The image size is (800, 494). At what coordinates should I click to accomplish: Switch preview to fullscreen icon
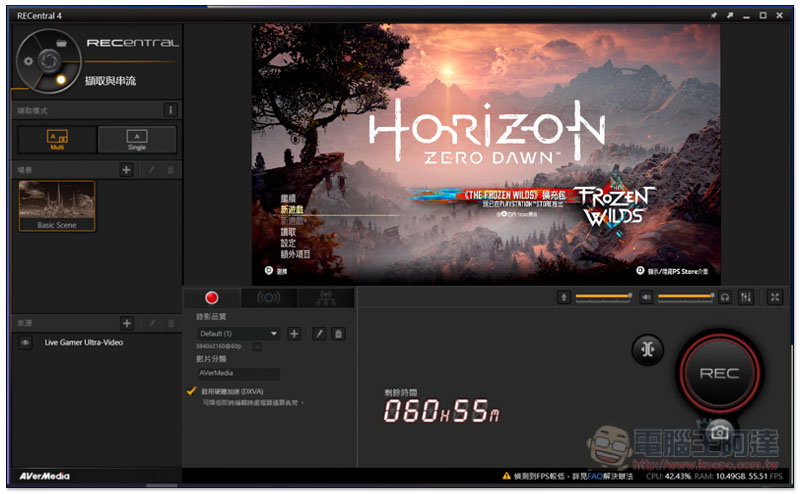pos(774,297)
